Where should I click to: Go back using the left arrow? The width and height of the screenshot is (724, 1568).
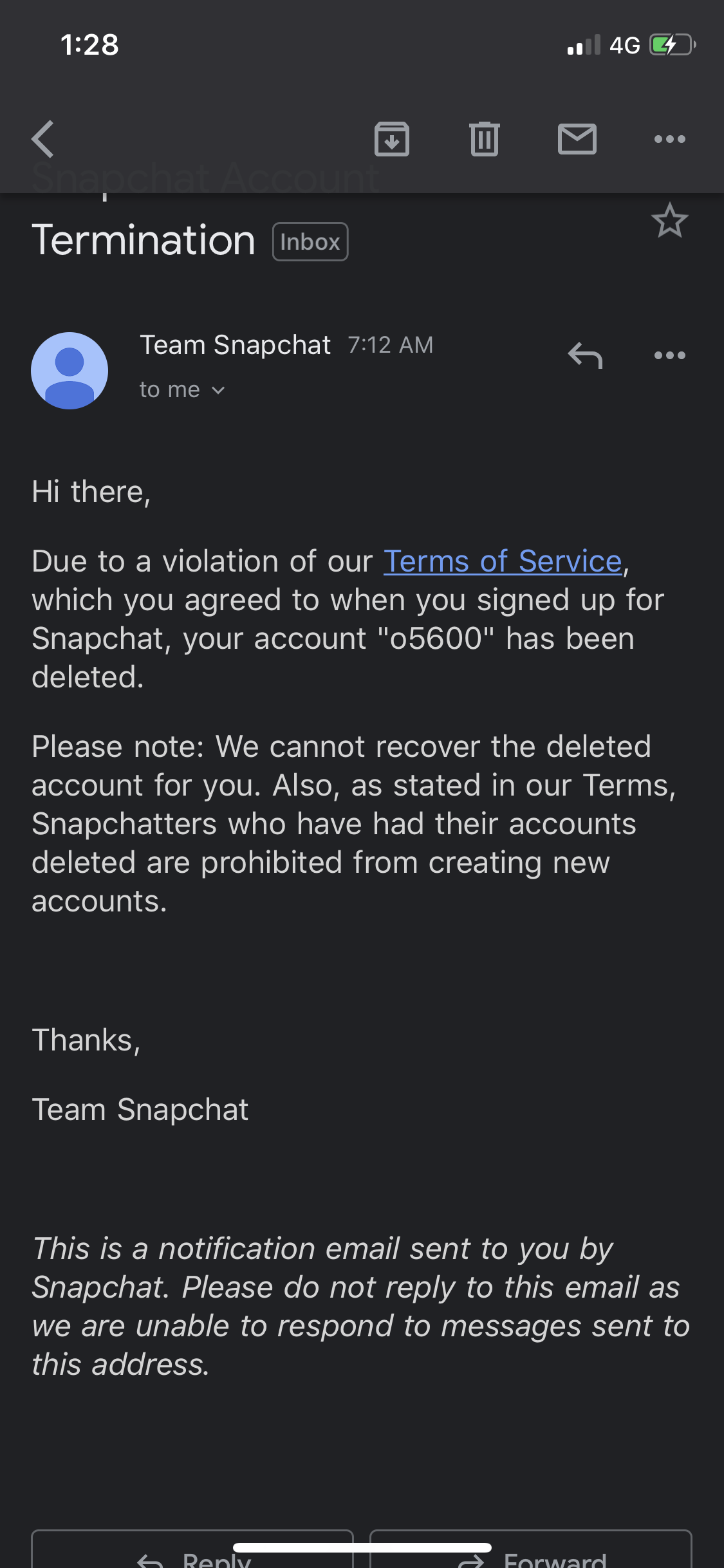(42, 139)
